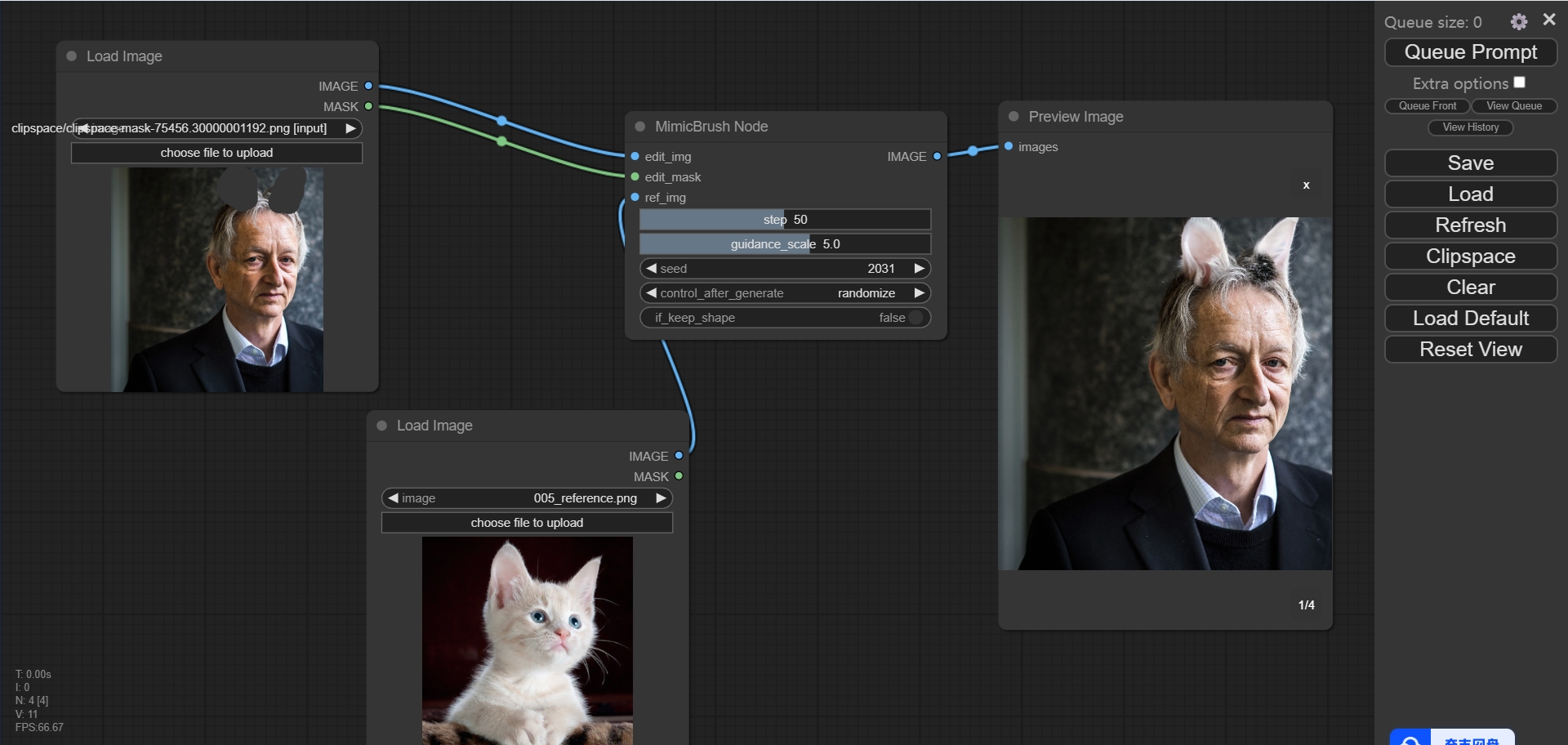Click edit_mask input port on MimicBrush
Screen dimensions: 1568x745
(x=635, y=176)
